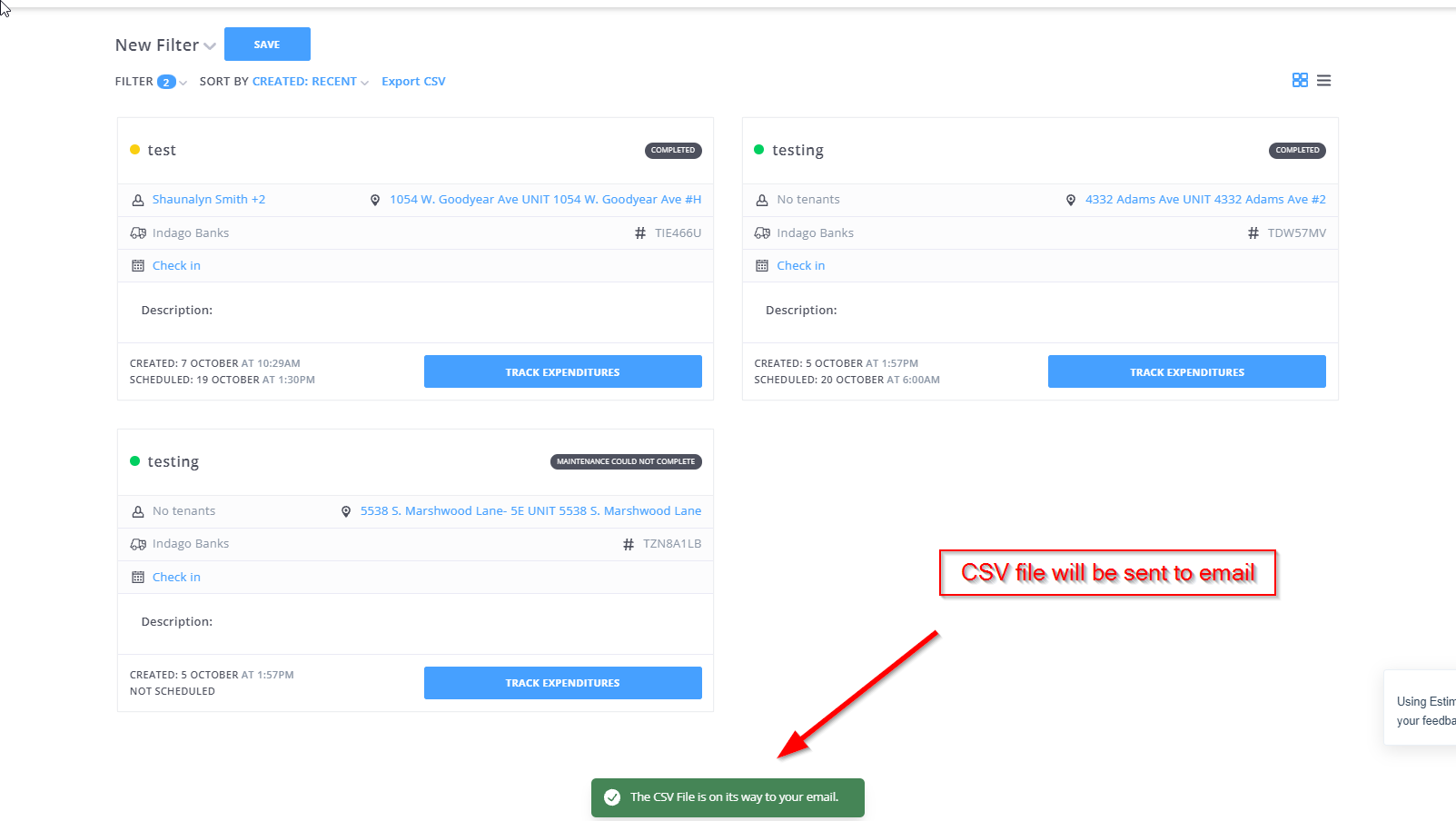
Task: Click vendor truck icon on Marshwood card
Action: click(138, 544)
